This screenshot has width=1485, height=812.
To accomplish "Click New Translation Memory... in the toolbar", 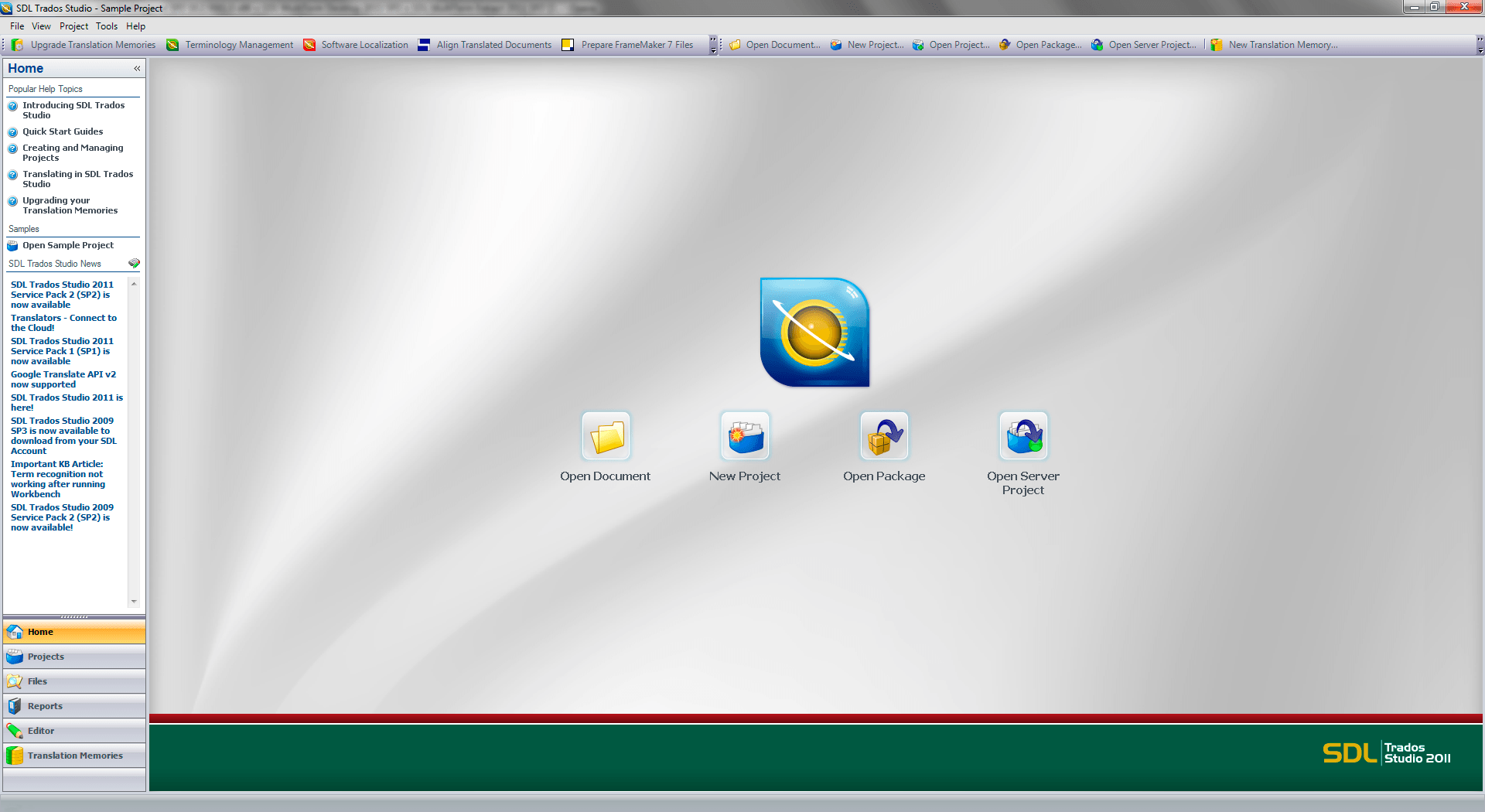I will tap(1274, 45).
